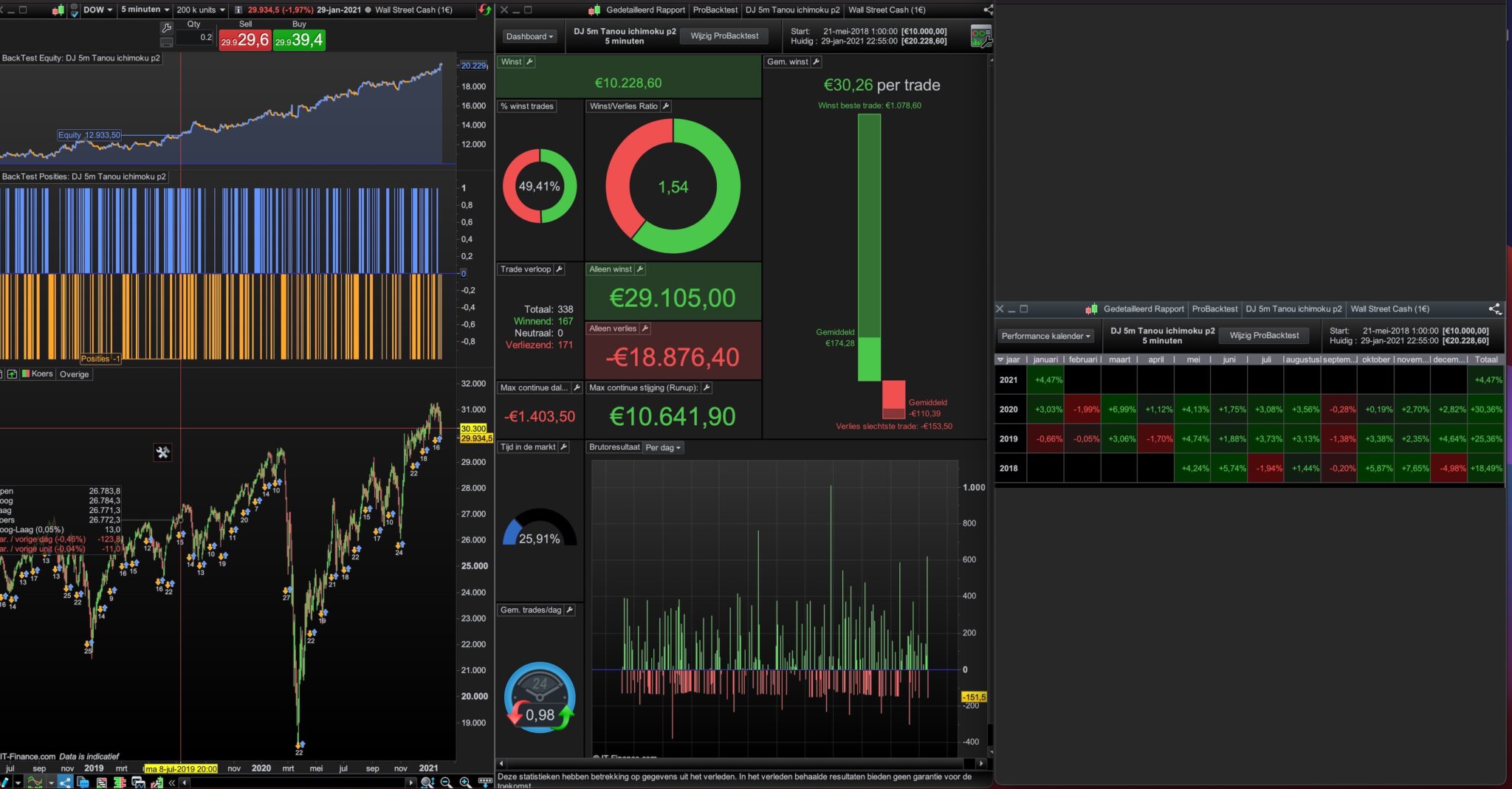Open the order list icon in bottom toolbar
This screenshot has height=789, width=1512.
coord(101,782)
